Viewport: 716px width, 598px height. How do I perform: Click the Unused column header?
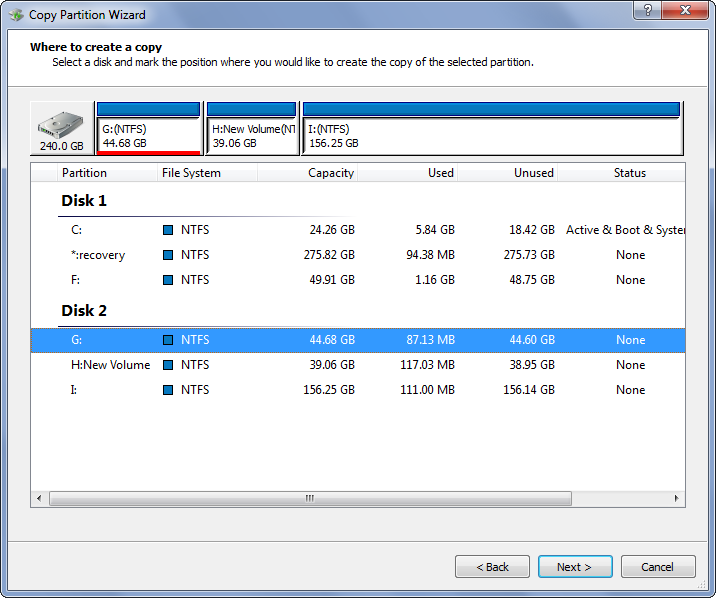click(x=508, y=173)
